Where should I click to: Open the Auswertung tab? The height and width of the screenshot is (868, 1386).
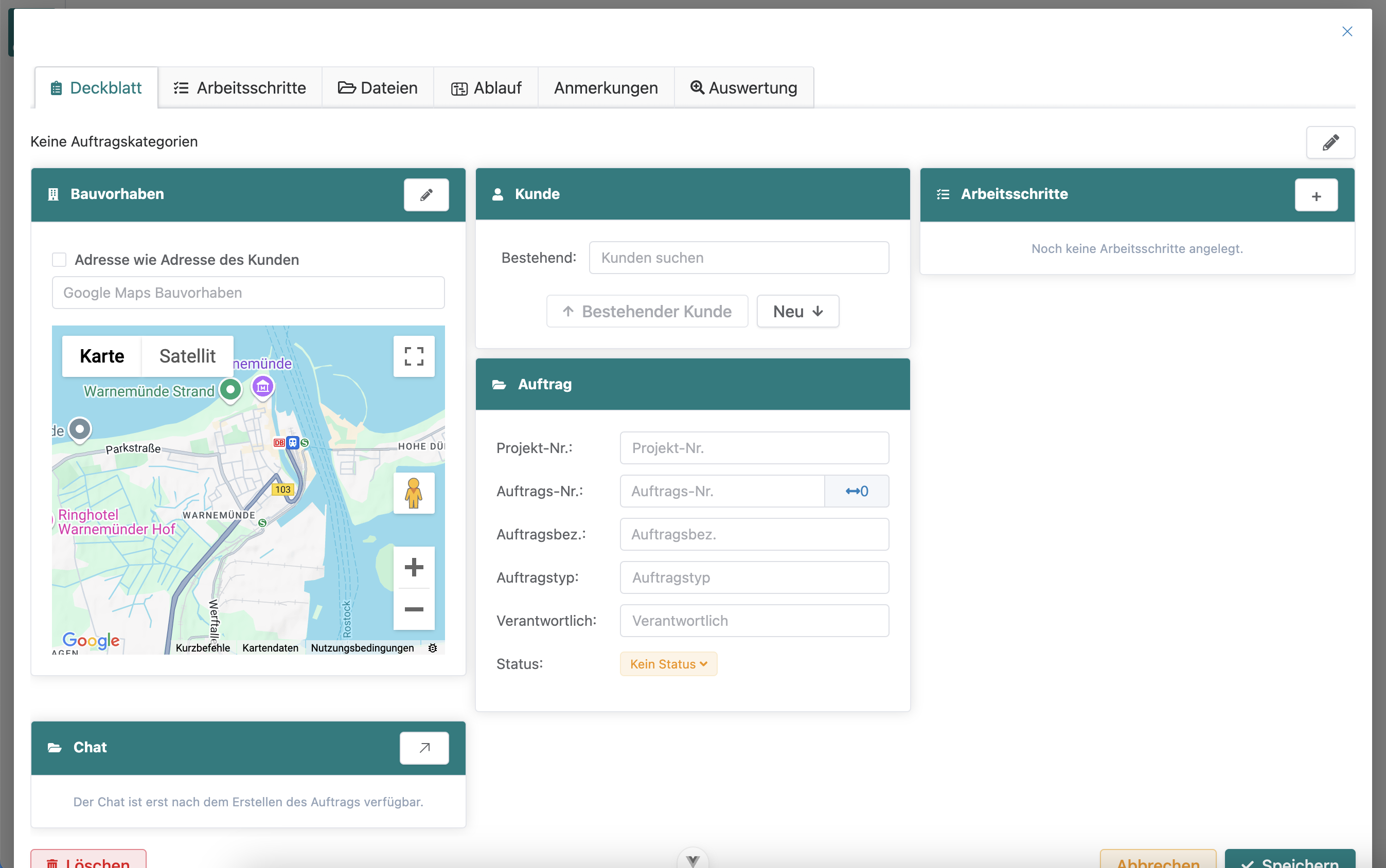tap(743, 88)
